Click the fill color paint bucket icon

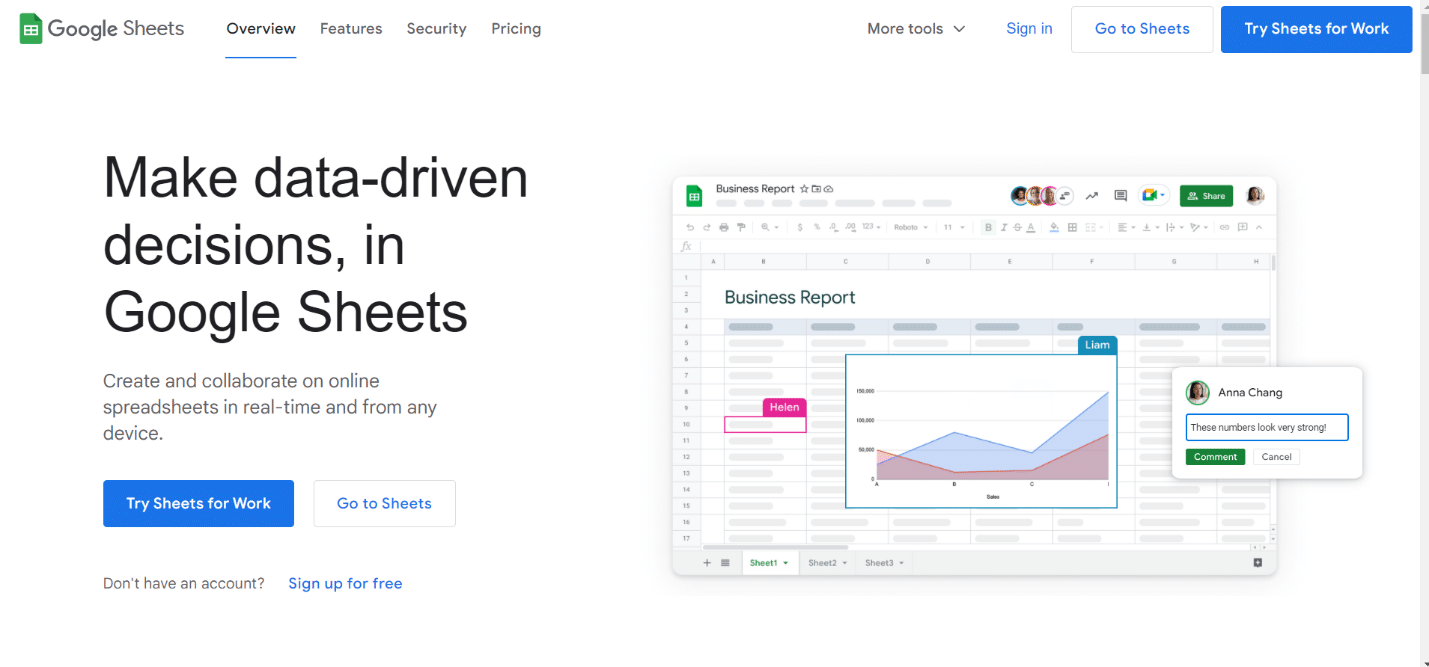pyautogui.click(x=1054, y=227)
